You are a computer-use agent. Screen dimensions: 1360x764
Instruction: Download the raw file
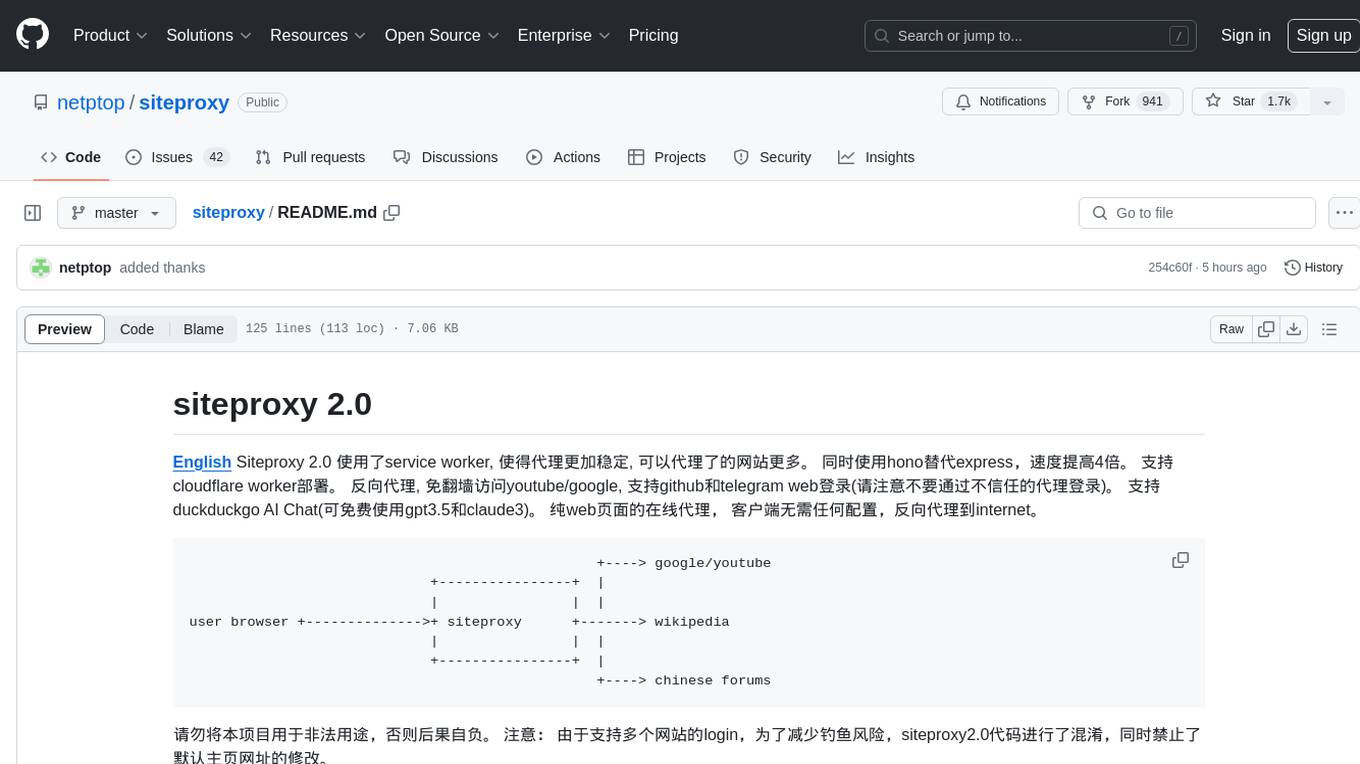1293,329
